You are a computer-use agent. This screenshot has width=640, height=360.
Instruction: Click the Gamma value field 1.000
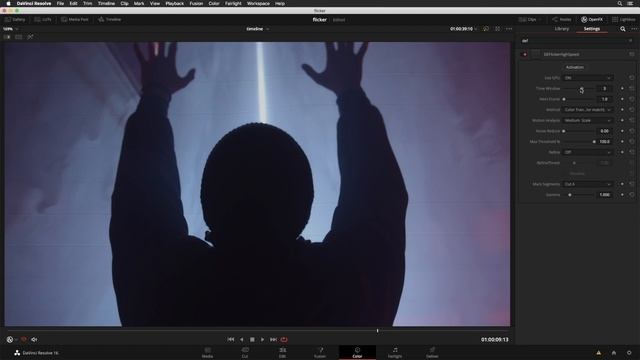coord(604,195)
